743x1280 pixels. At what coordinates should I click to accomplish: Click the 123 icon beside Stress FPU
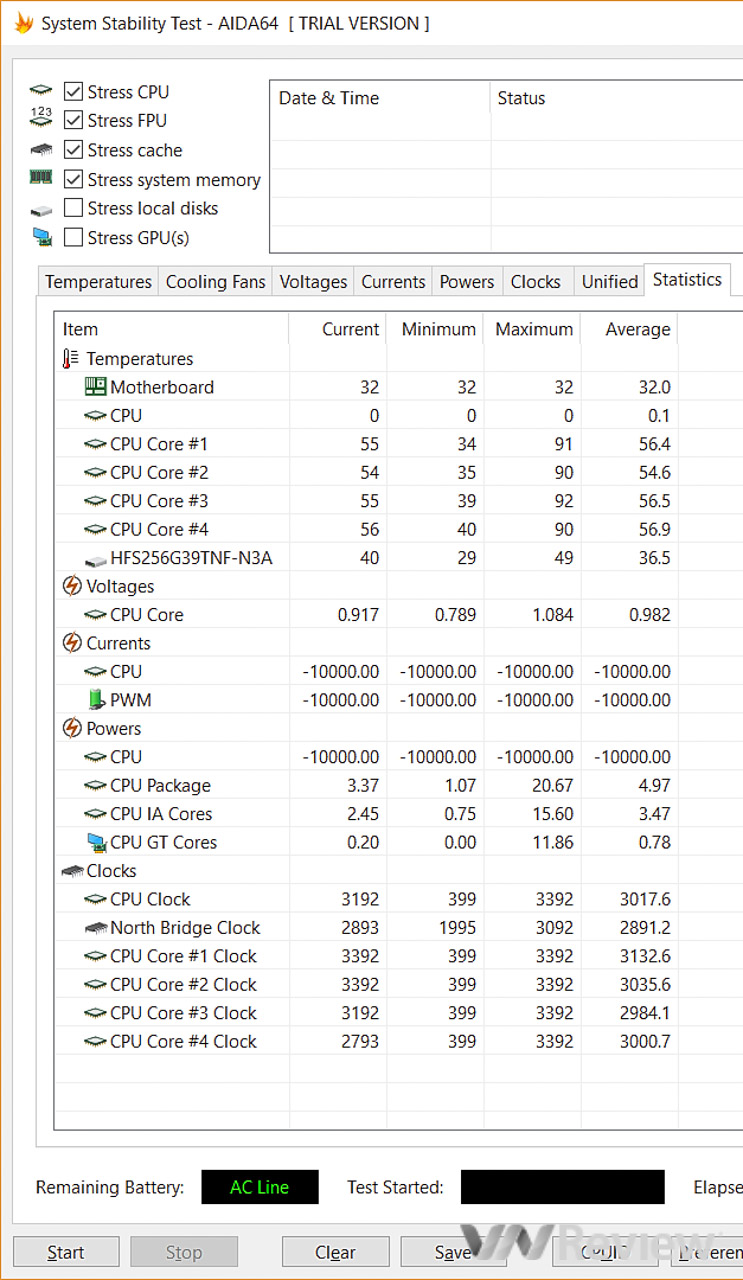point(41,118)
